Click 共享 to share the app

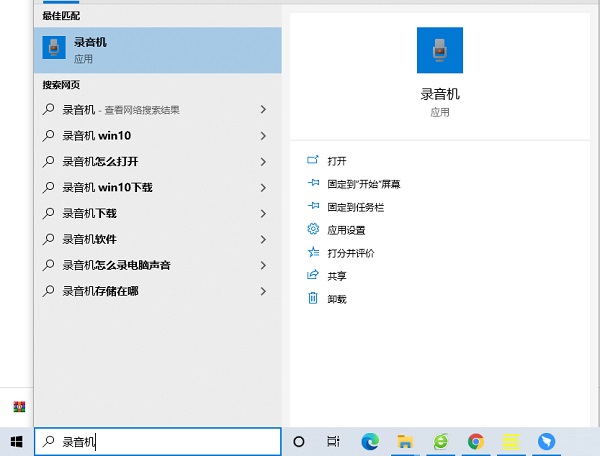point(336,276)
